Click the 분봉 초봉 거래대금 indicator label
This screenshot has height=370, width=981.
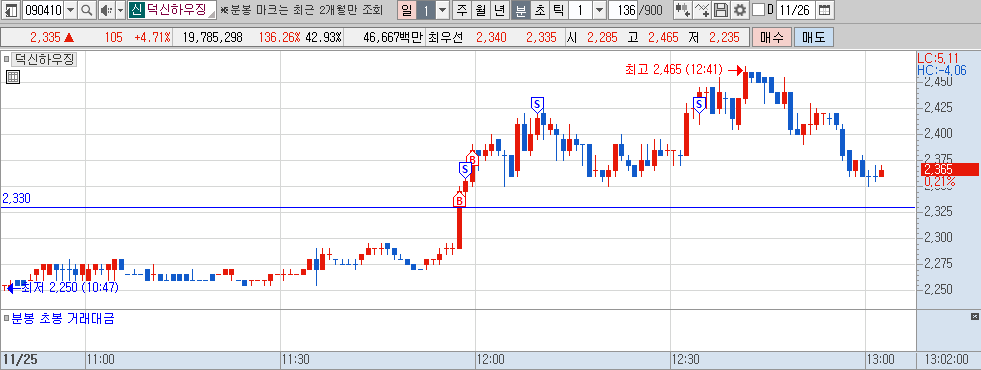63,319
